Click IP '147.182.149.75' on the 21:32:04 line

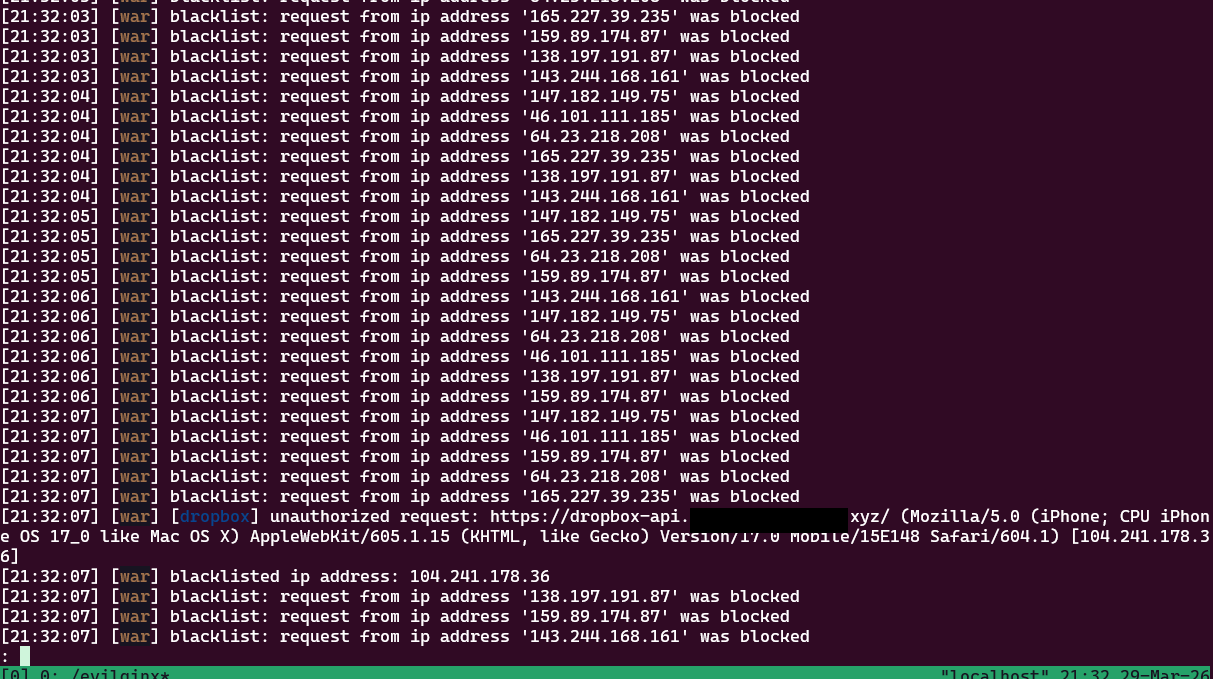(x=599, y=96)
